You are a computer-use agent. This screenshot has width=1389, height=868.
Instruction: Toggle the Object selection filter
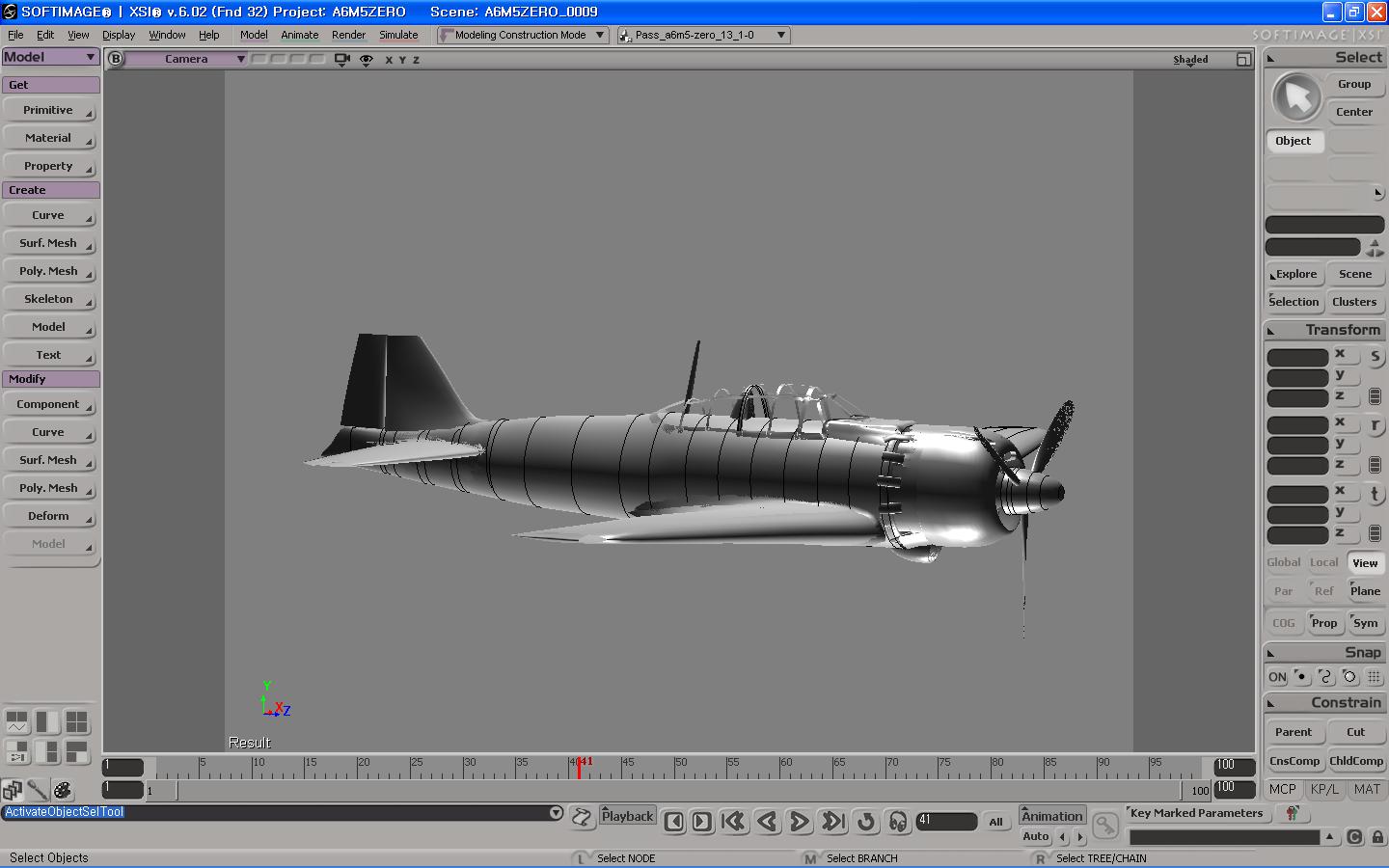tap(1294, 141)
